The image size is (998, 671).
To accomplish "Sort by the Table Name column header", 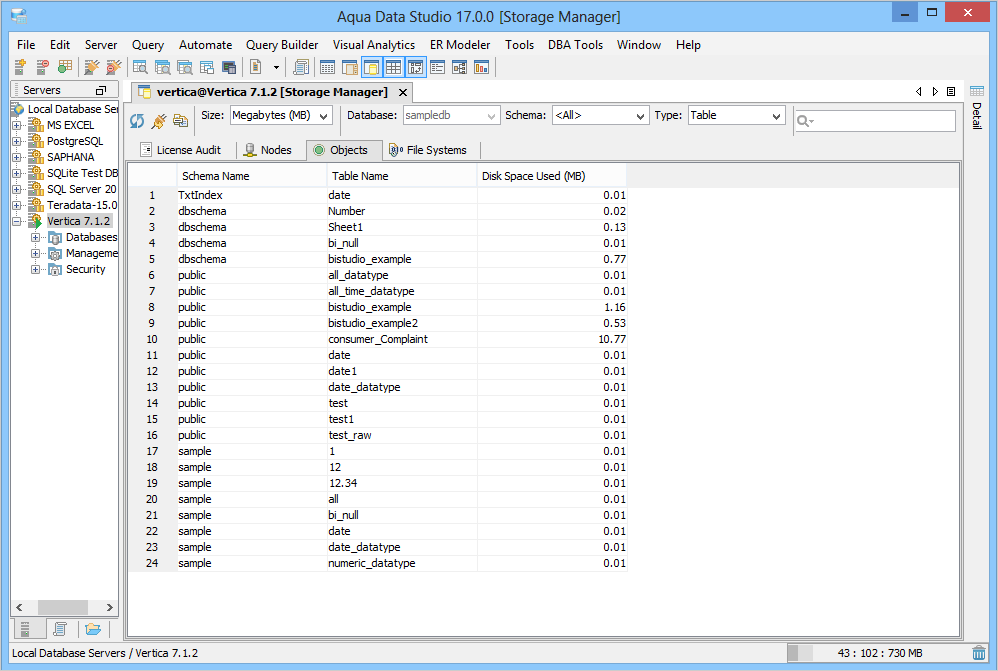I will (x=402, y=176).
